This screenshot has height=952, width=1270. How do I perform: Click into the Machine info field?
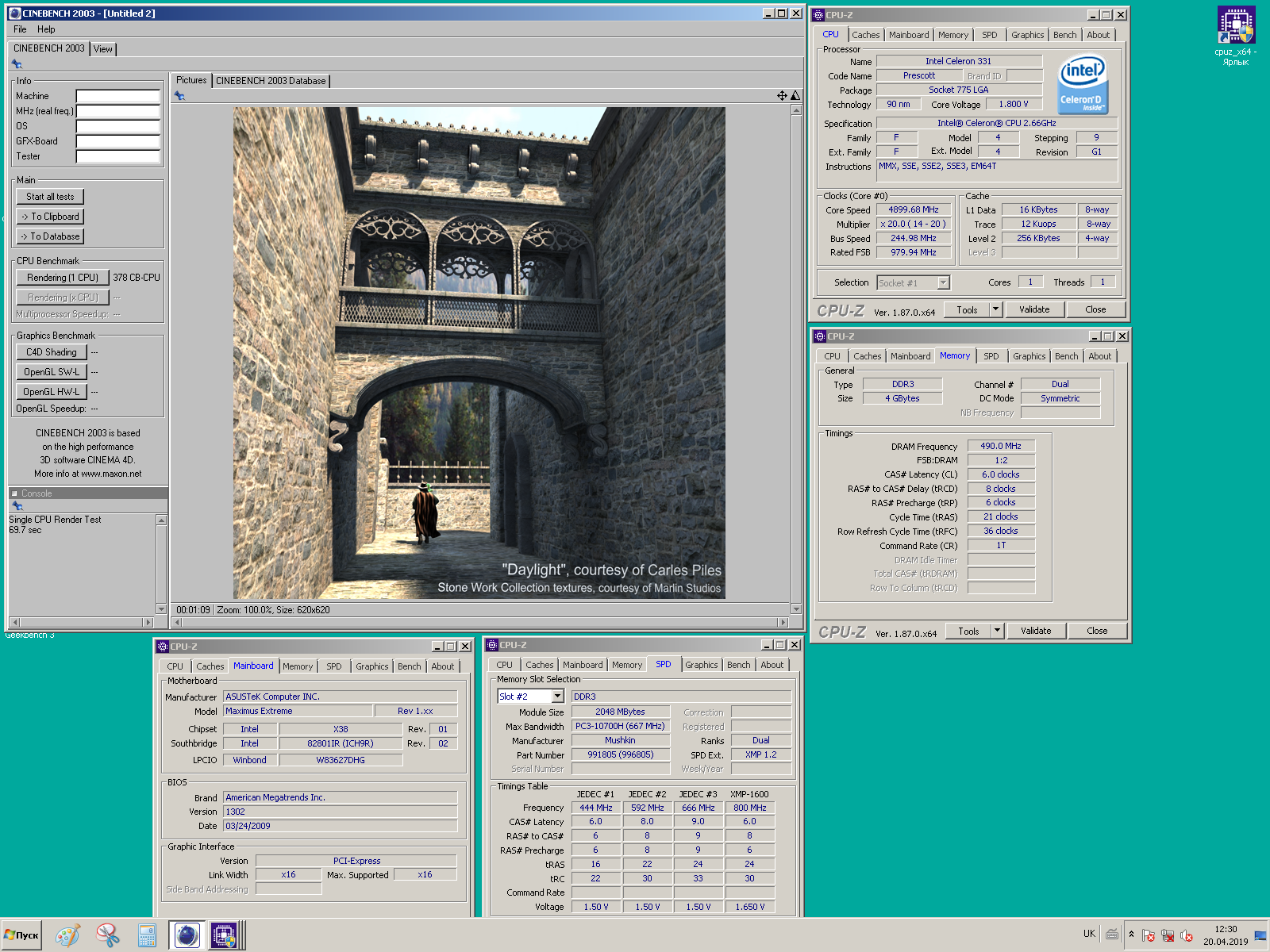tap(118, 96)
